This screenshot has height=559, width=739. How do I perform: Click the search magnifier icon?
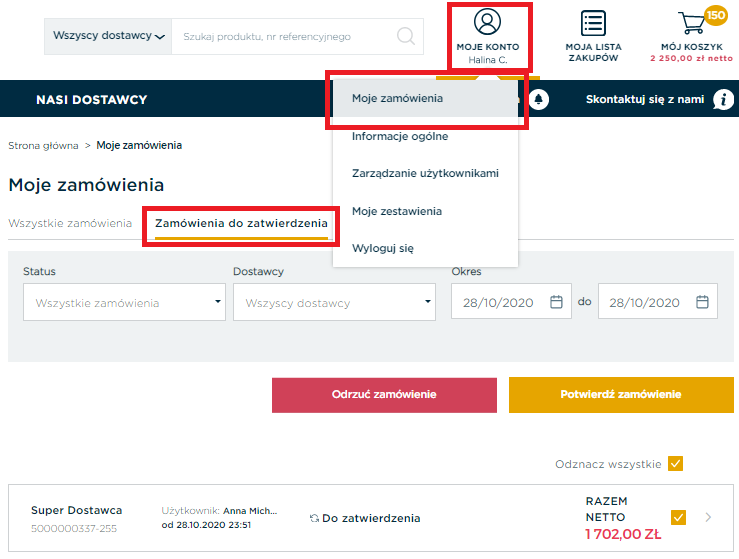(406, 36)
